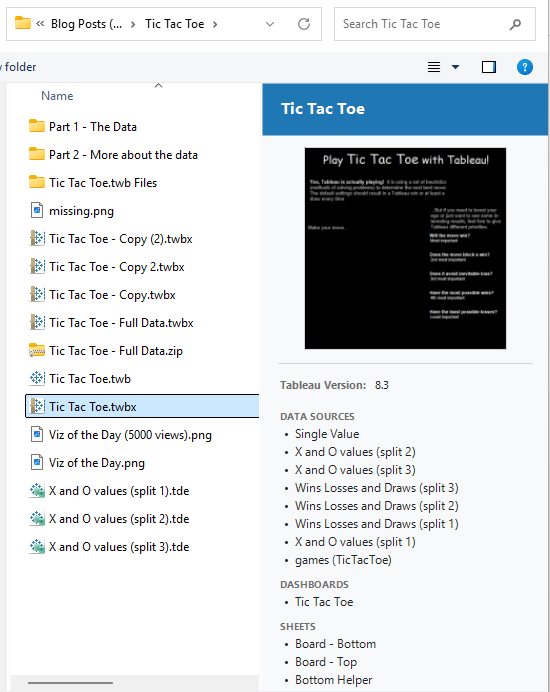This screenshot has height=692, width=550.
Task: Click X and O values (split 1) preview entry
Action: tap(355, 542)
